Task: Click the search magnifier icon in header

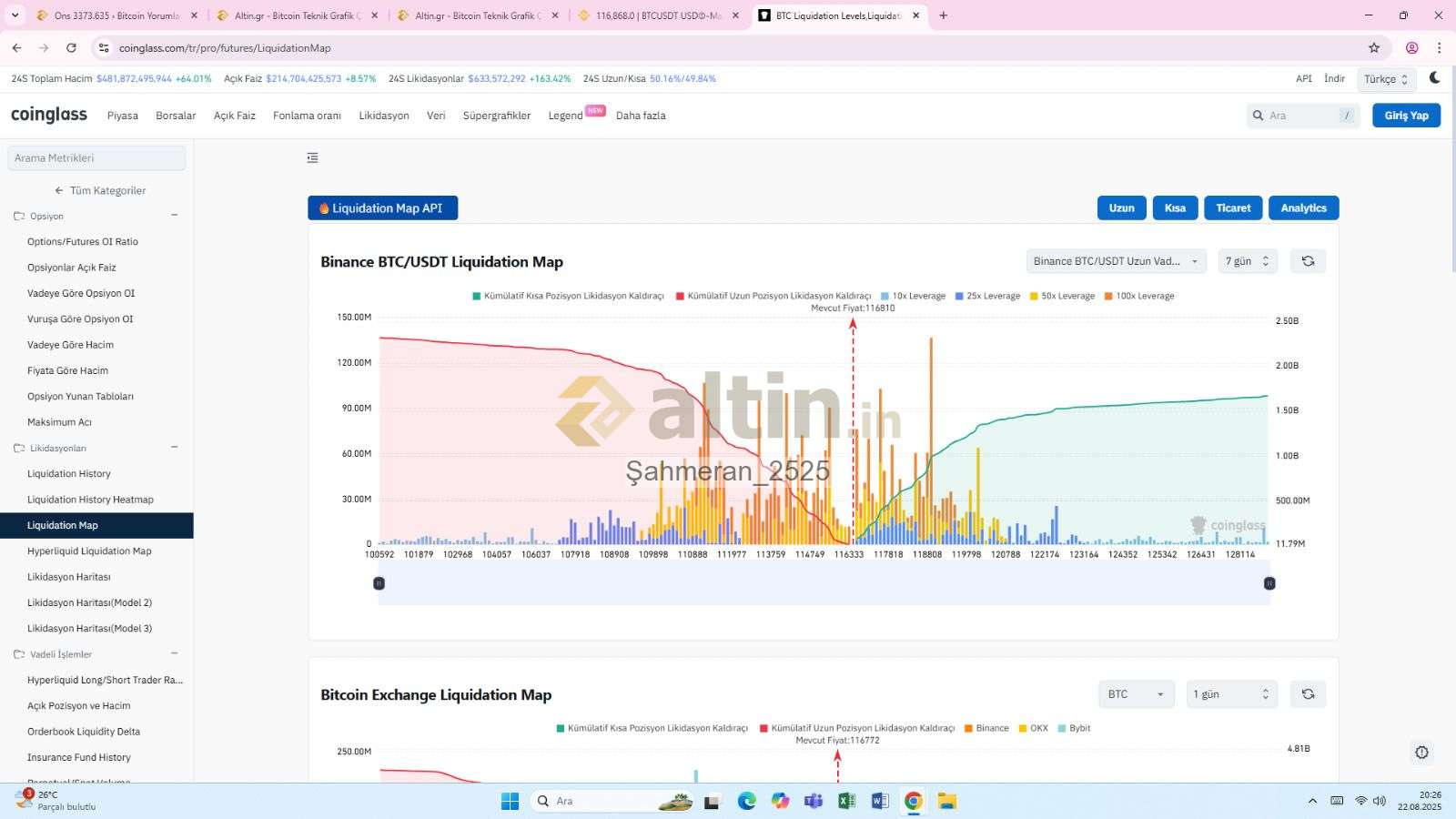Action: click(x=1259, y=116)
